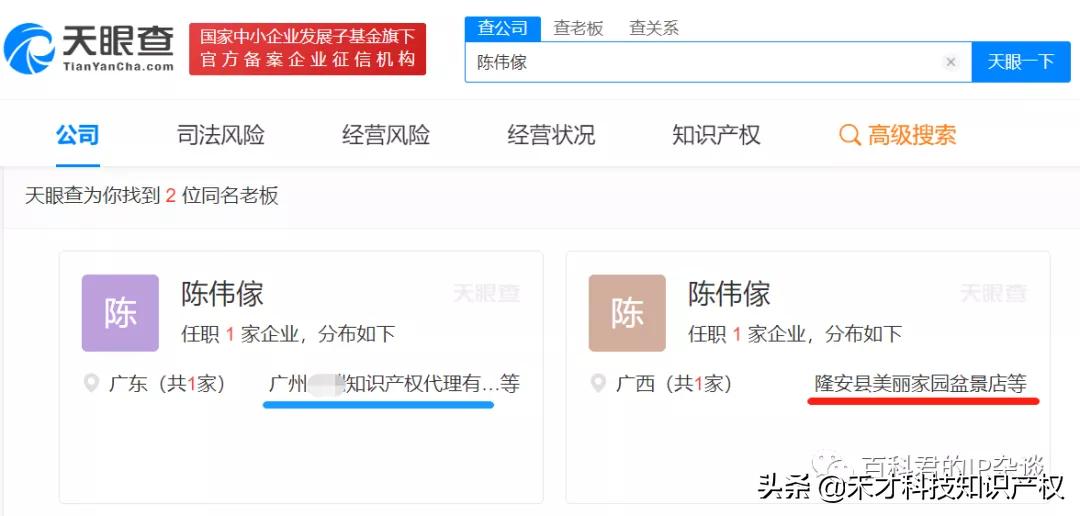Image resolution: width=1080 pixels, height=516 pixels.
Task: Click the 天眼一下 search button
Action: (1021, 62)
